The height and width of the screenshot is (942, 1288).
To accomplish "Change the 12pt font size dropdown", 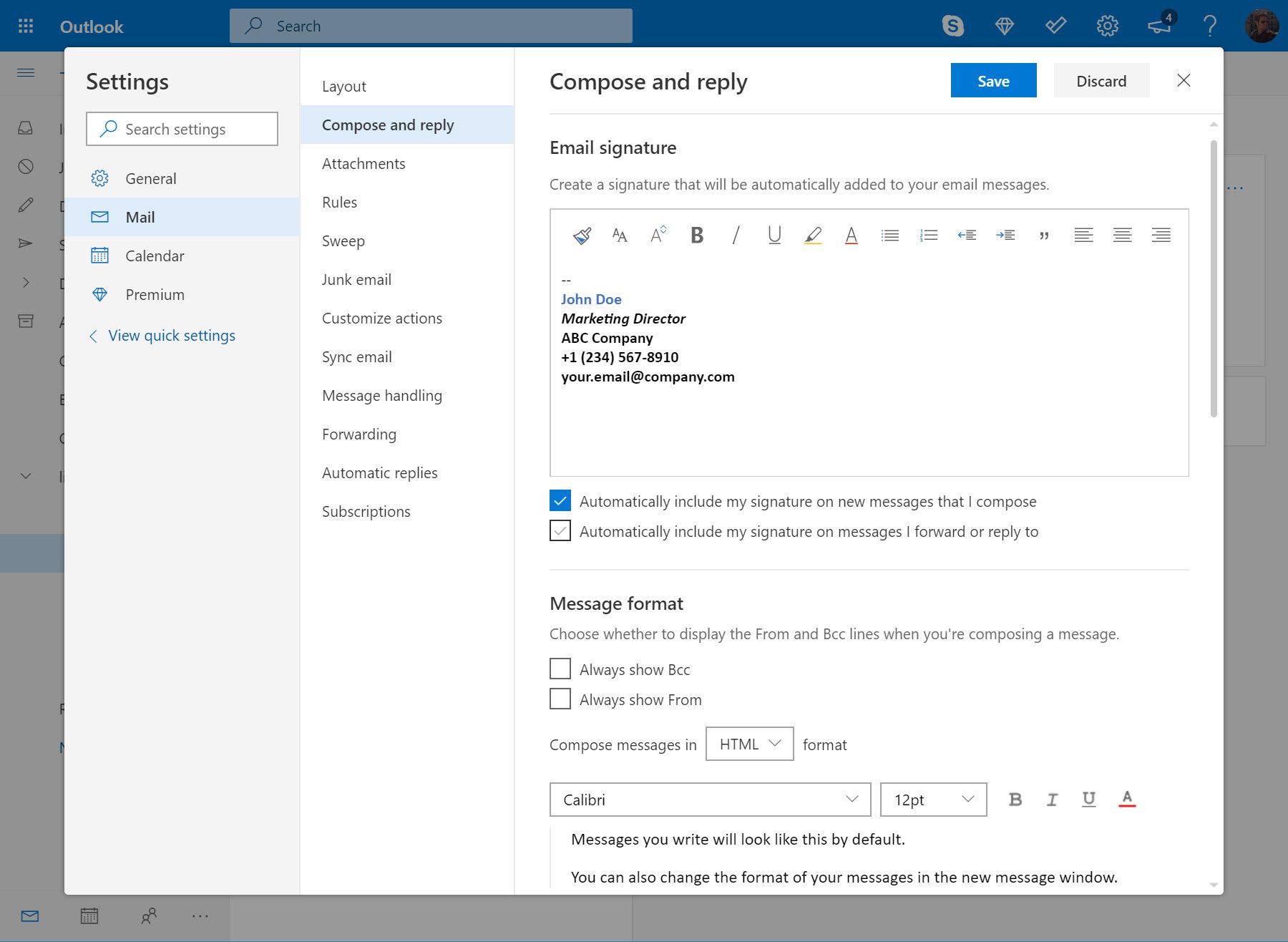I will tap(932, 800).
